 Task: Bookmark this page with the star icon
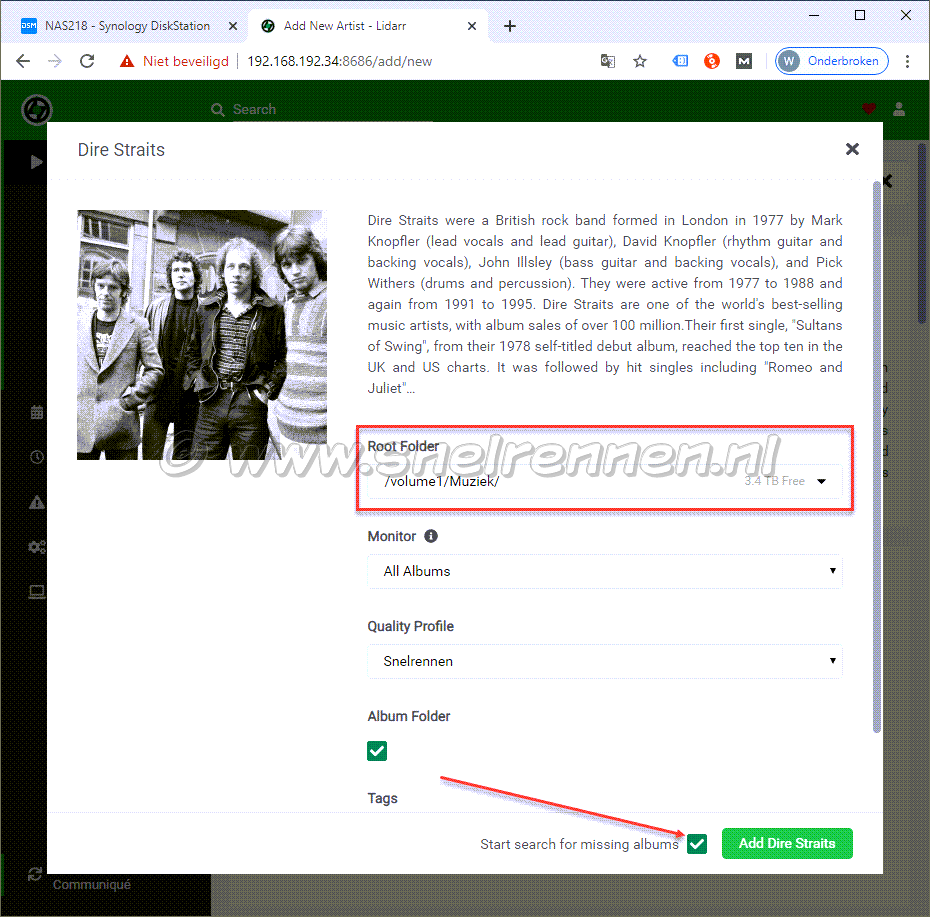(639, 61)
